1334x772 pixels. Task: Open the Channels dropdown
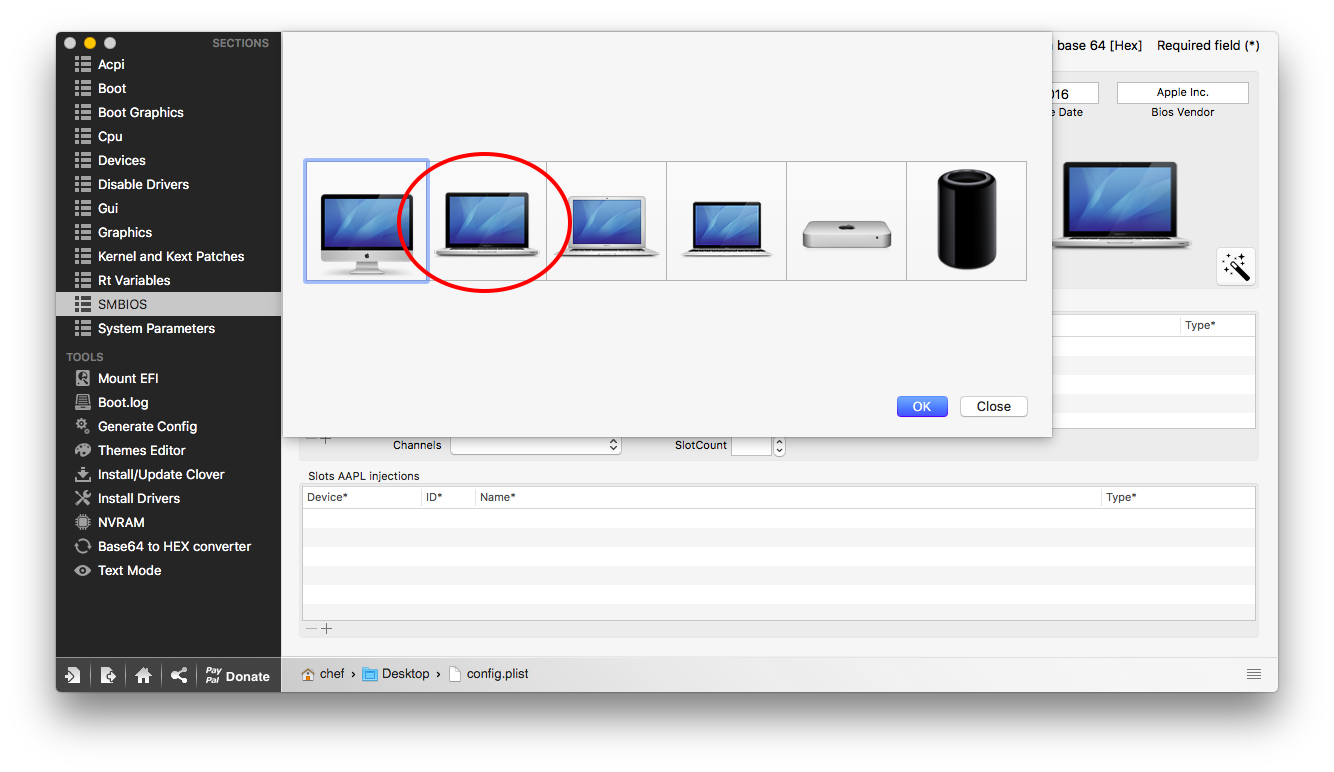pos(536,446)
